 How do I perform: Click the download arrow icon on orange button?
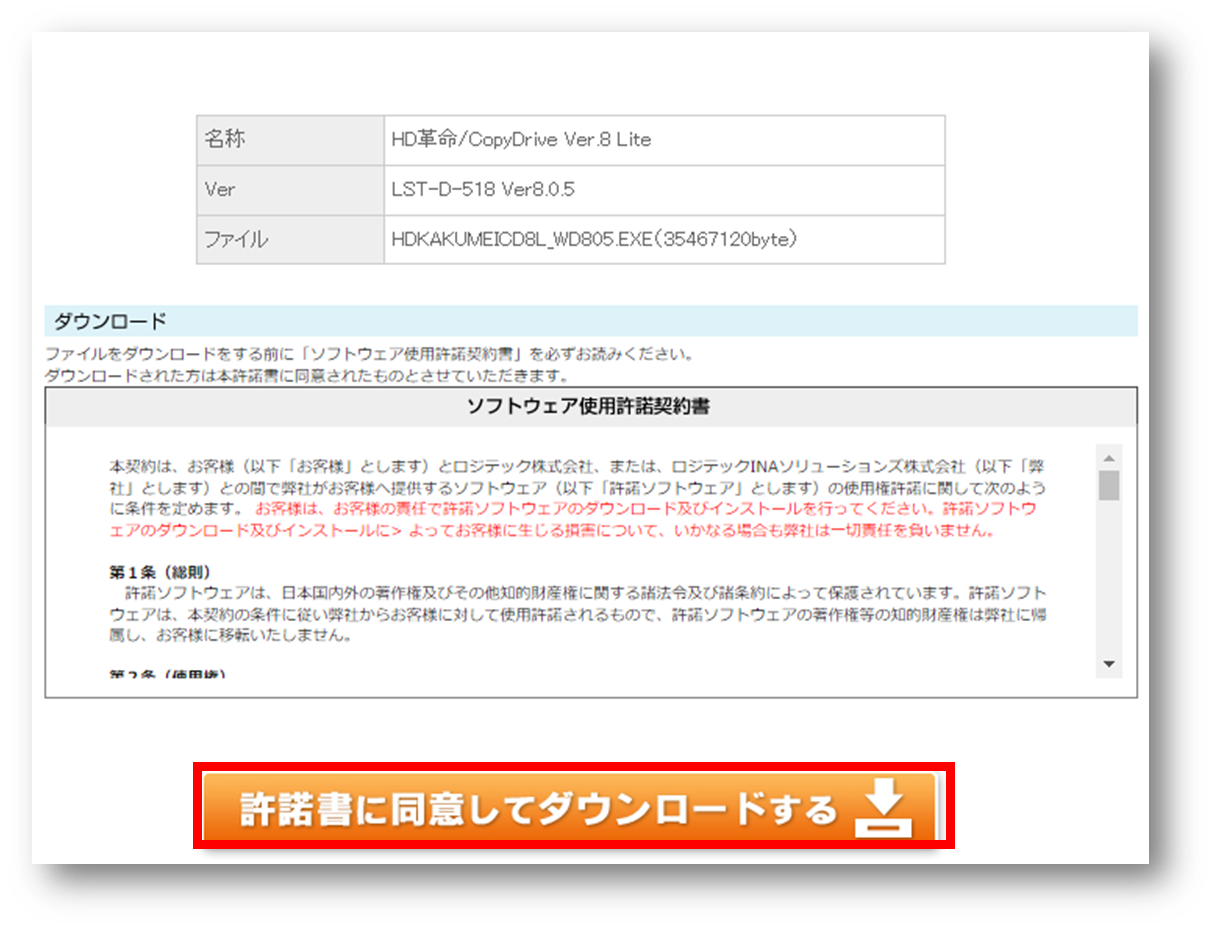pyautogui.click(x=885, y=808)
